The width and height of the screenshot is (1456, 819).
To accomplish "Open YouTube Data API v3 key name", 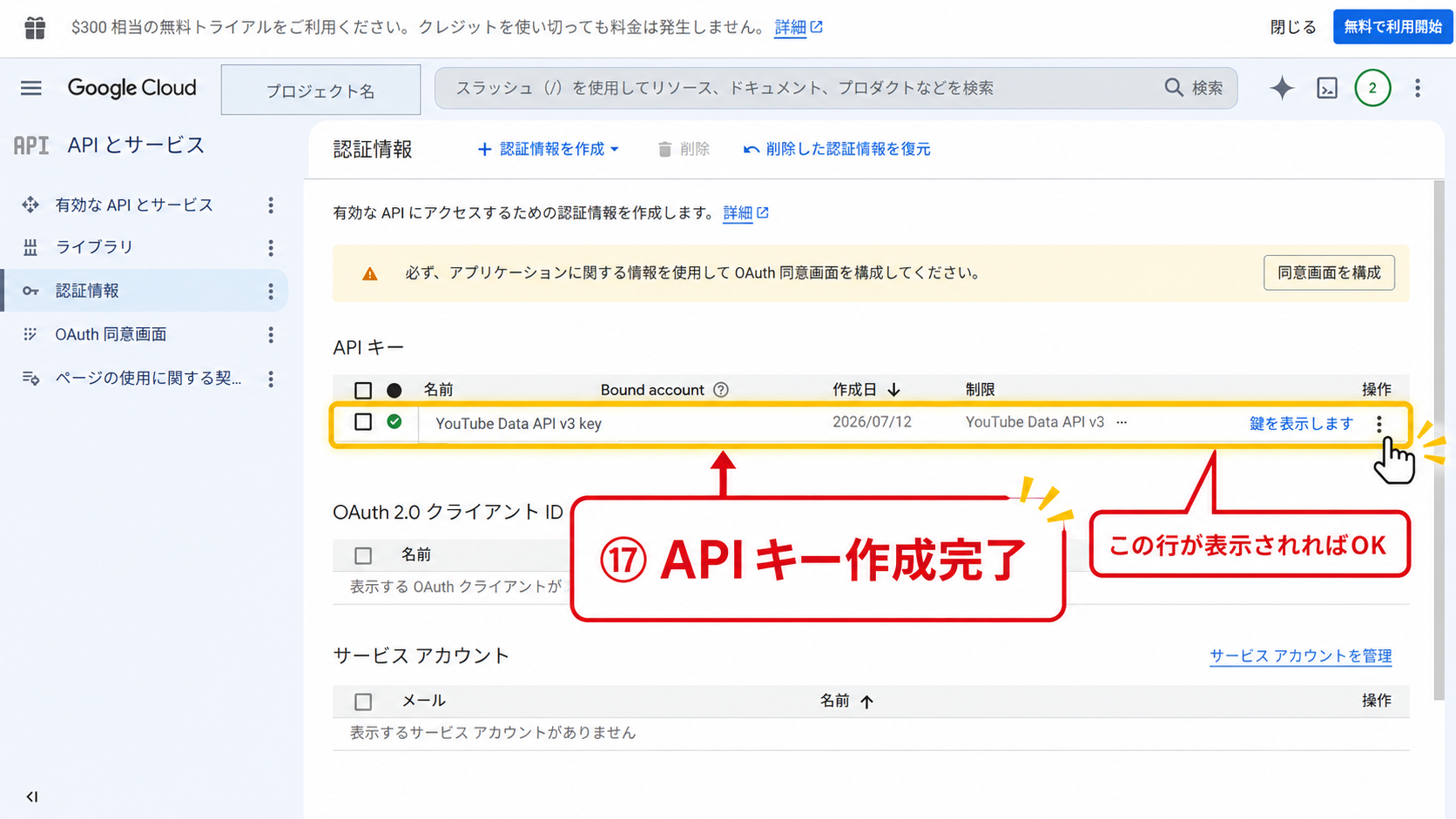I will point(518,424).
